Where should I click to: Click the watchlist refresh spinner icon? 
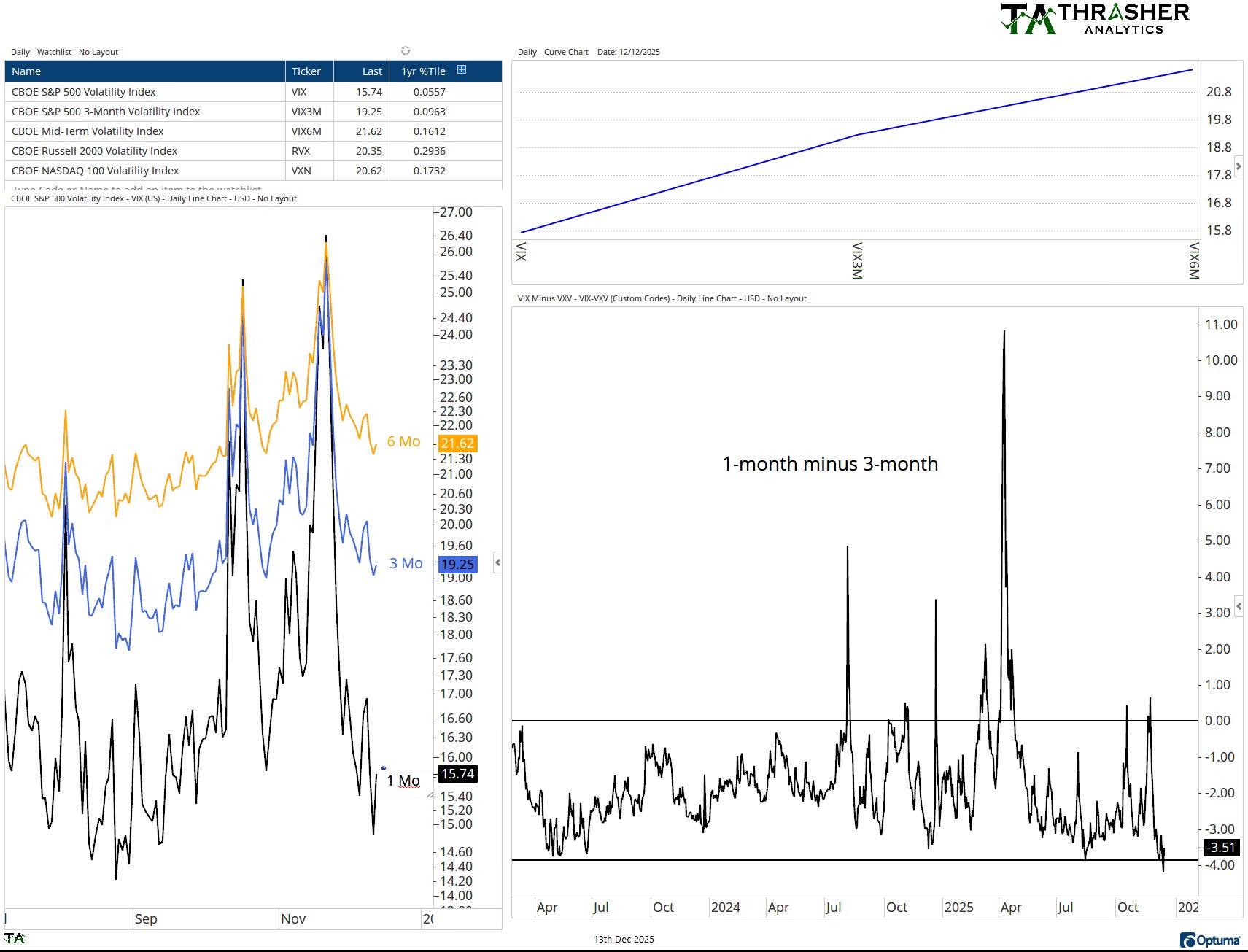click(x=406, y=51)
